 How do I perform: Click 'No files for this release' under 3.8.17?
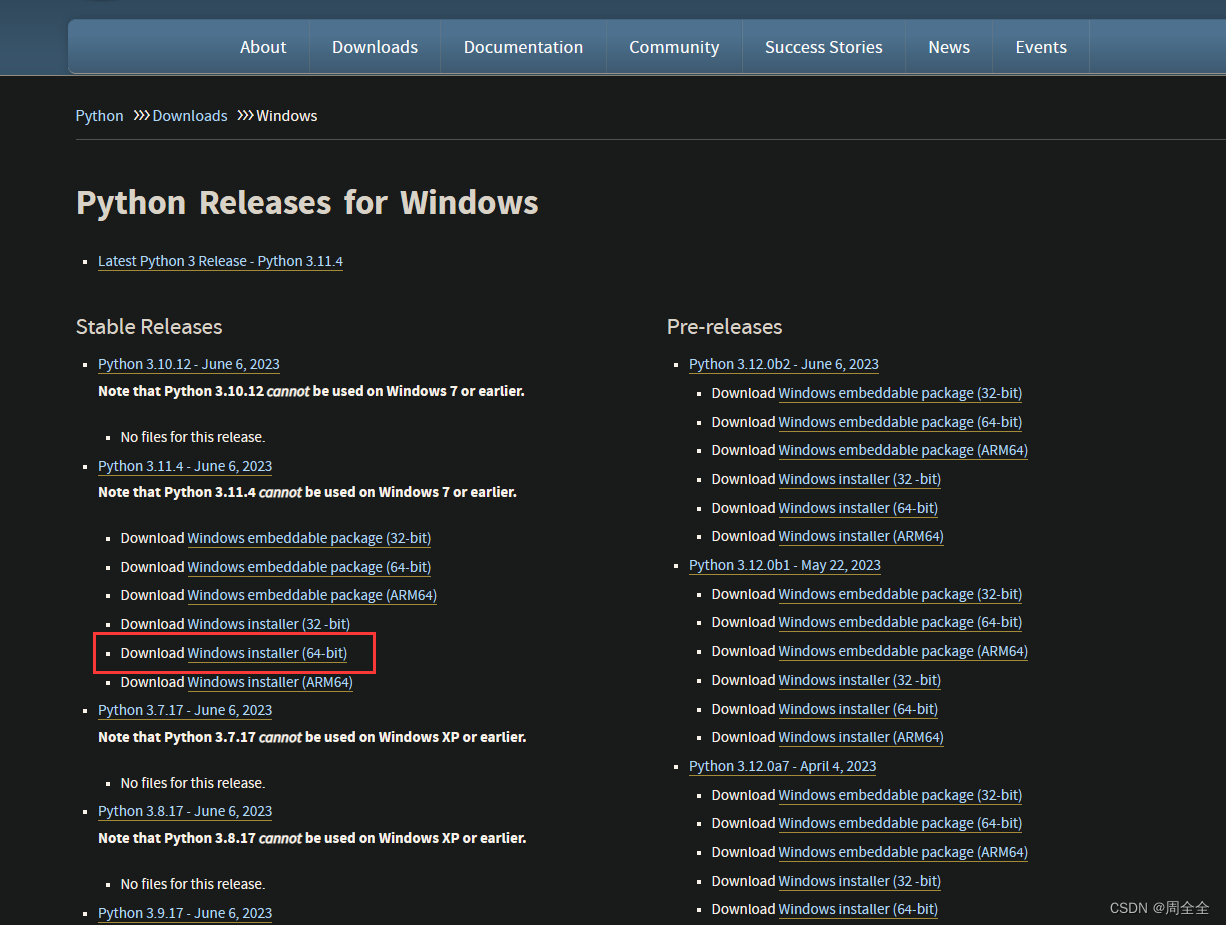coord(193,884)
